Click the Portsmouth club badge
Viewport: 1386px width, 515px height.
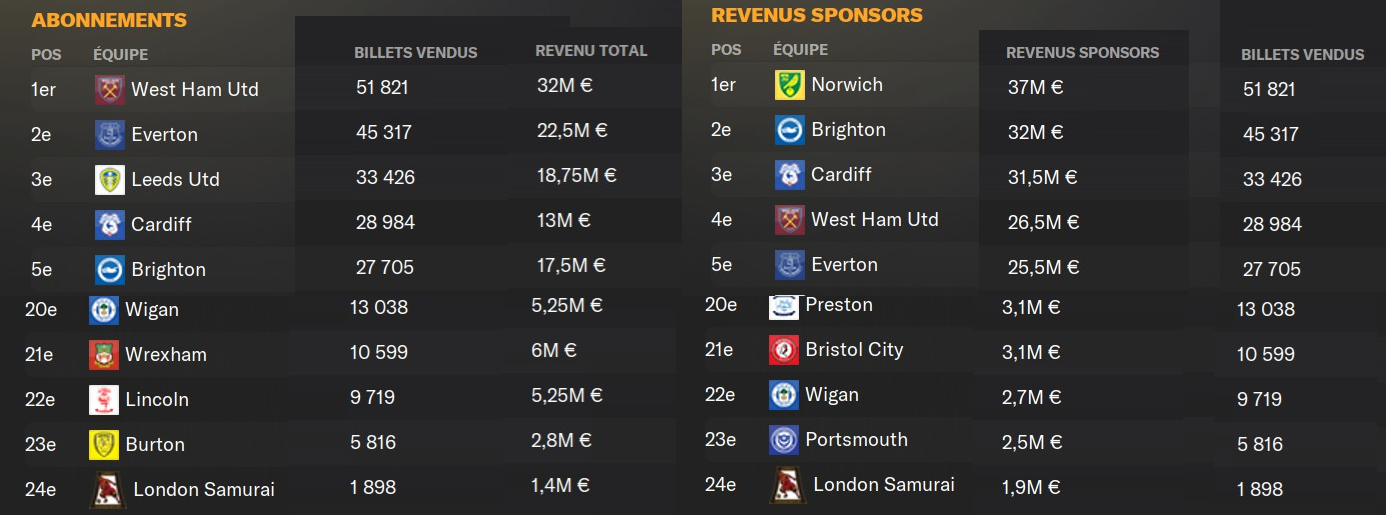point(783,440)
